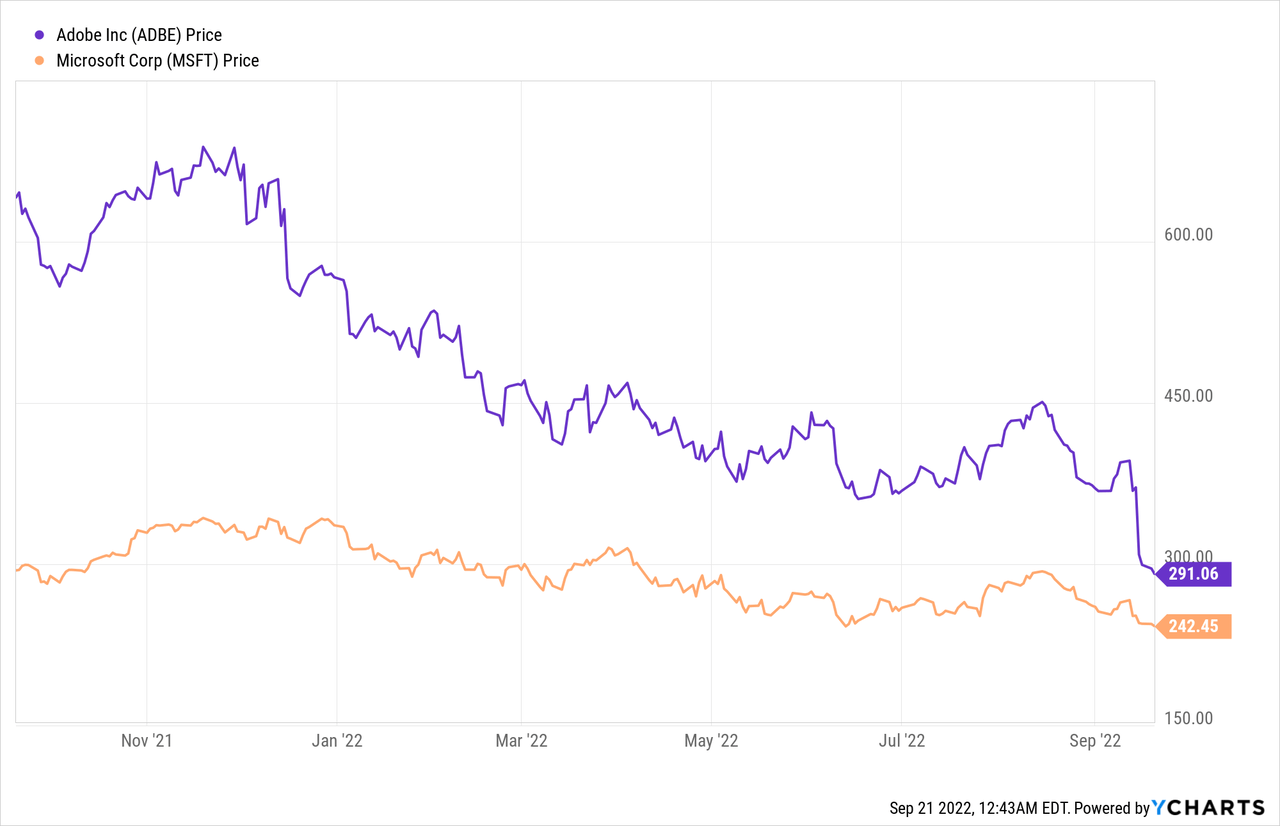
Task: Choose the May '22 date label
Action: 711,741
